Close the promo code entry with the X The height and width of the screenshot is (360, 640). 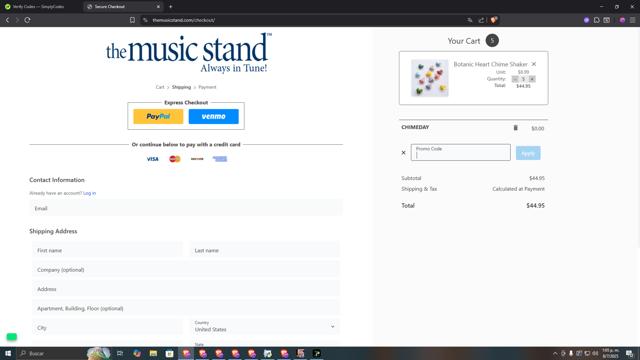coord(403,153)
